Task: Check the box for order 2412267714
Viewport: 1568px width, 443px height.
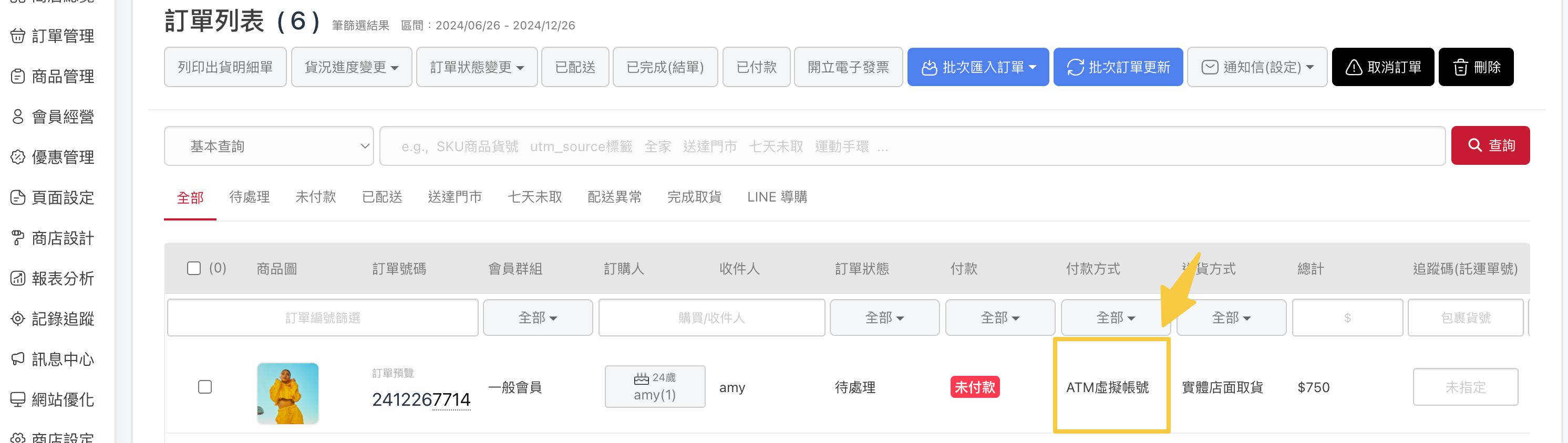Action: [x=205, y=386]
